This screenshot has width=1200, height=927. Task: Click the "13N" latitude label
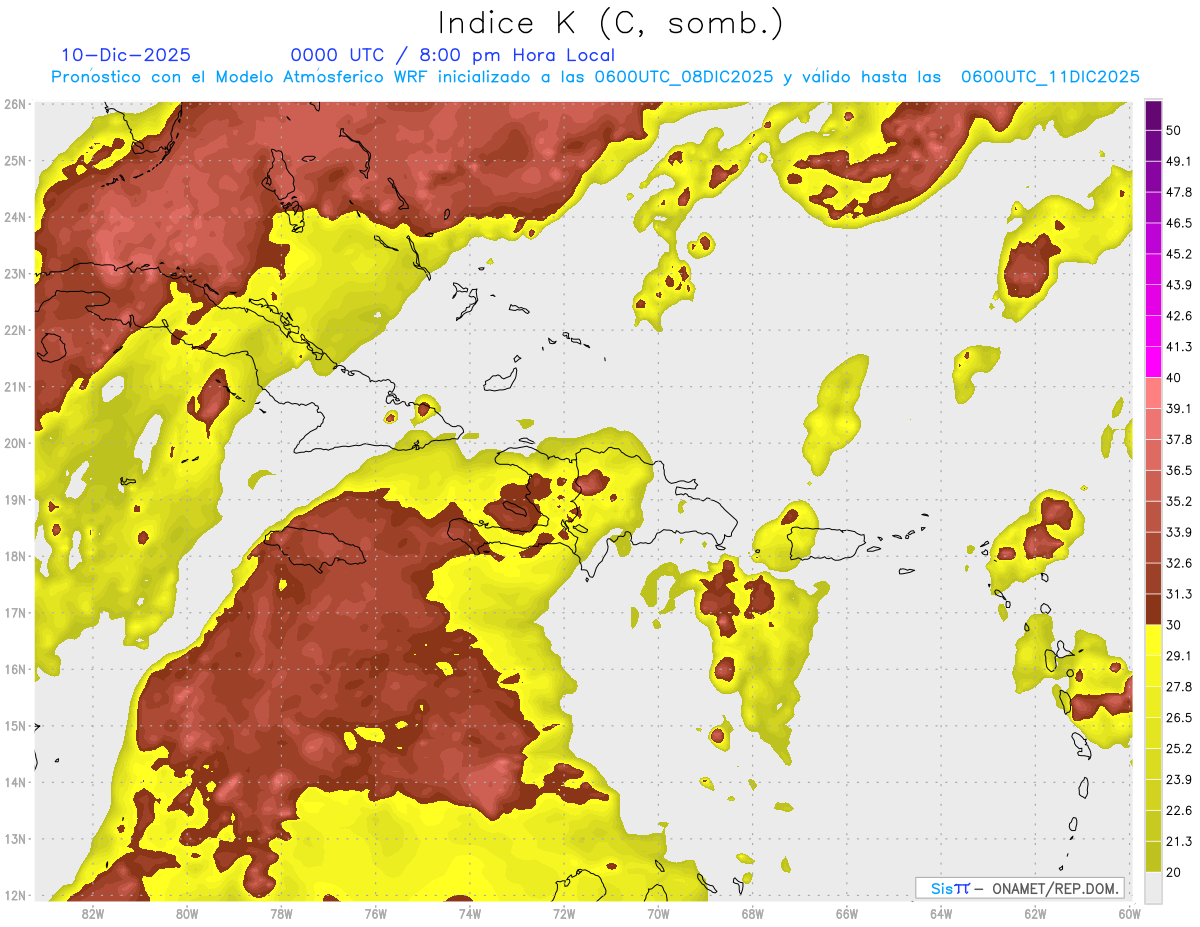click(x=15, y=839)
